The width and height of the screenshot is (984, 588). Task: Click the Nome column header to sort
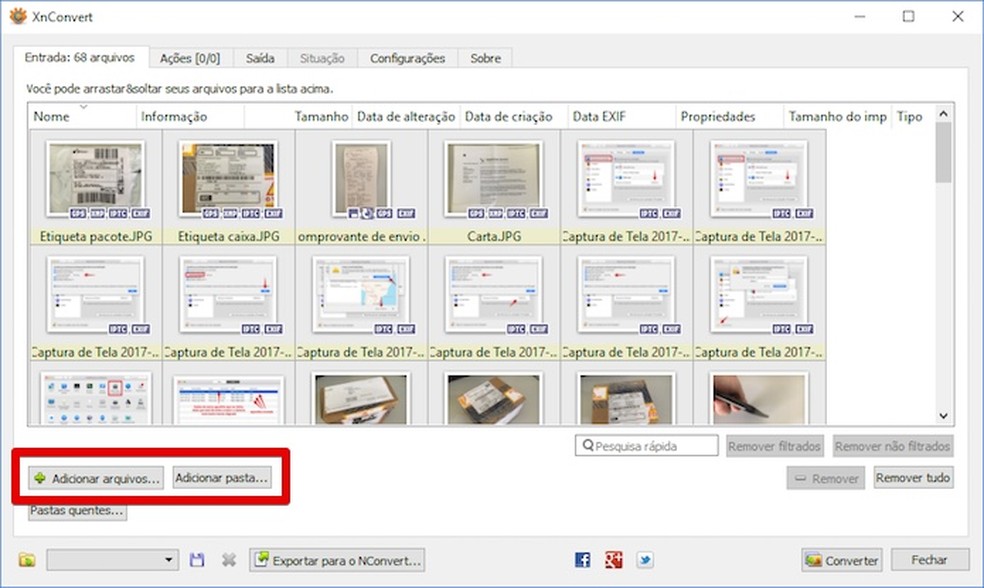tap(53, 115)
